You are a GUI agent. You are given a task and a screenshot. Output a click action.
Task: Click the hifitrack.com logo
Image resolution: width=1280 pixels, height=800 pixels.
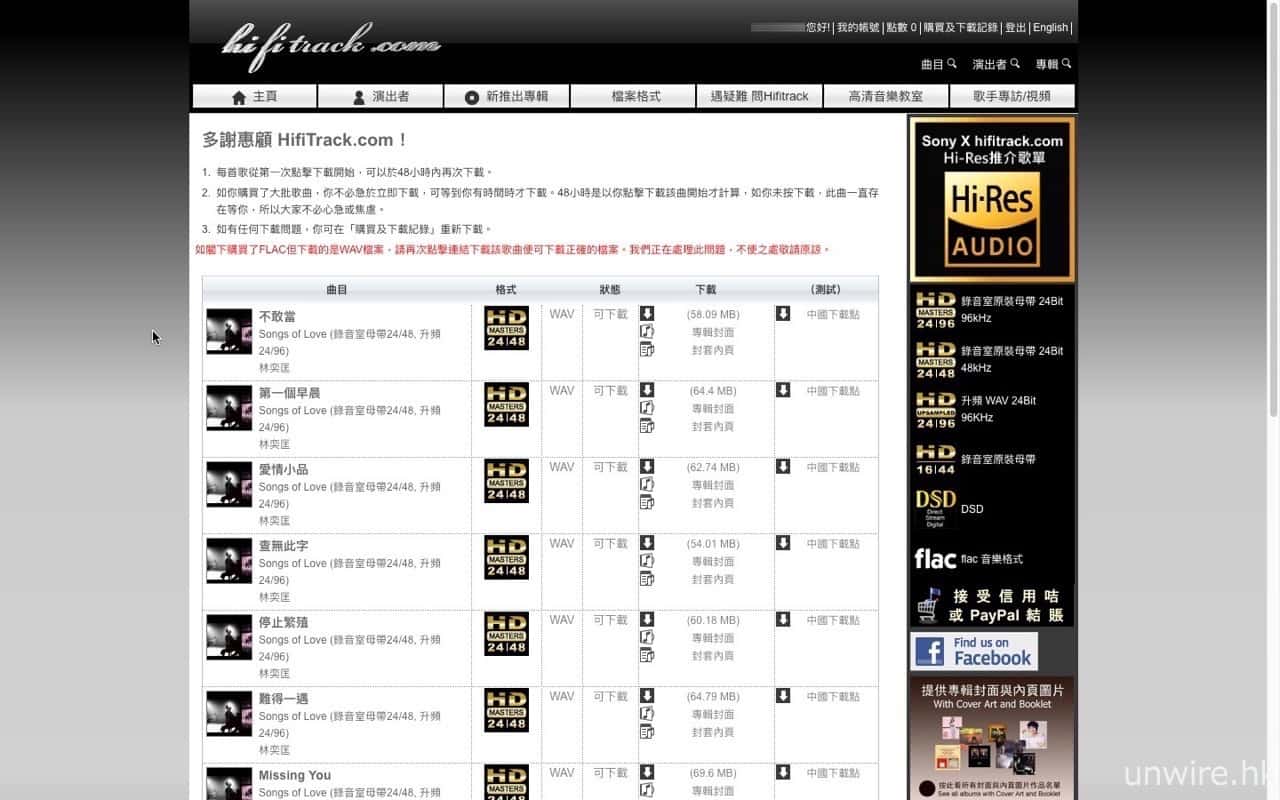pyautogui.click(x=331, y=45)
